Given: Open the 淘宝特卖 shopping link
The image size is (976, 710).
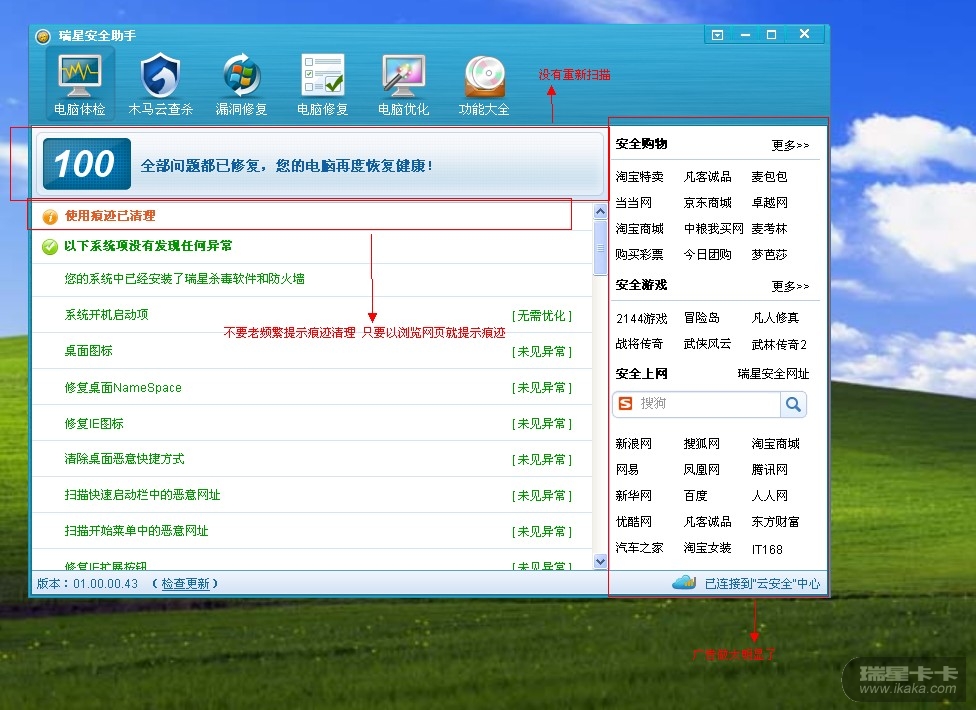Looking at the screenshot, I should click(639, 177).
